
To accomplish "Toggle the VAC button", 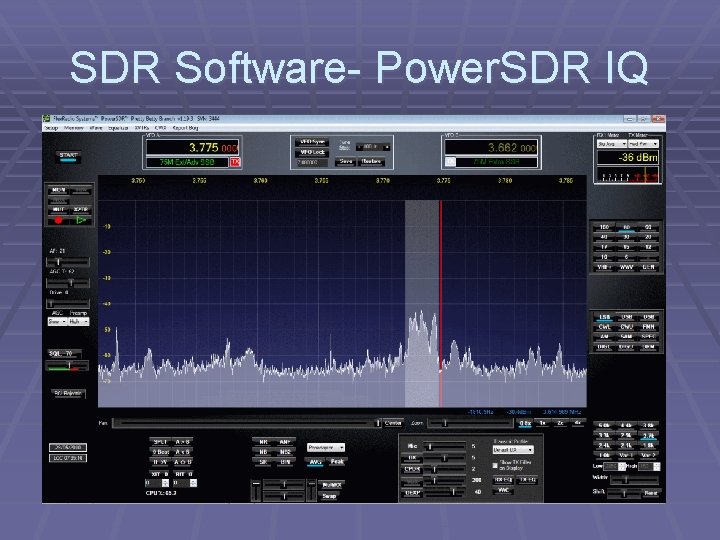I will pos(504,490).
